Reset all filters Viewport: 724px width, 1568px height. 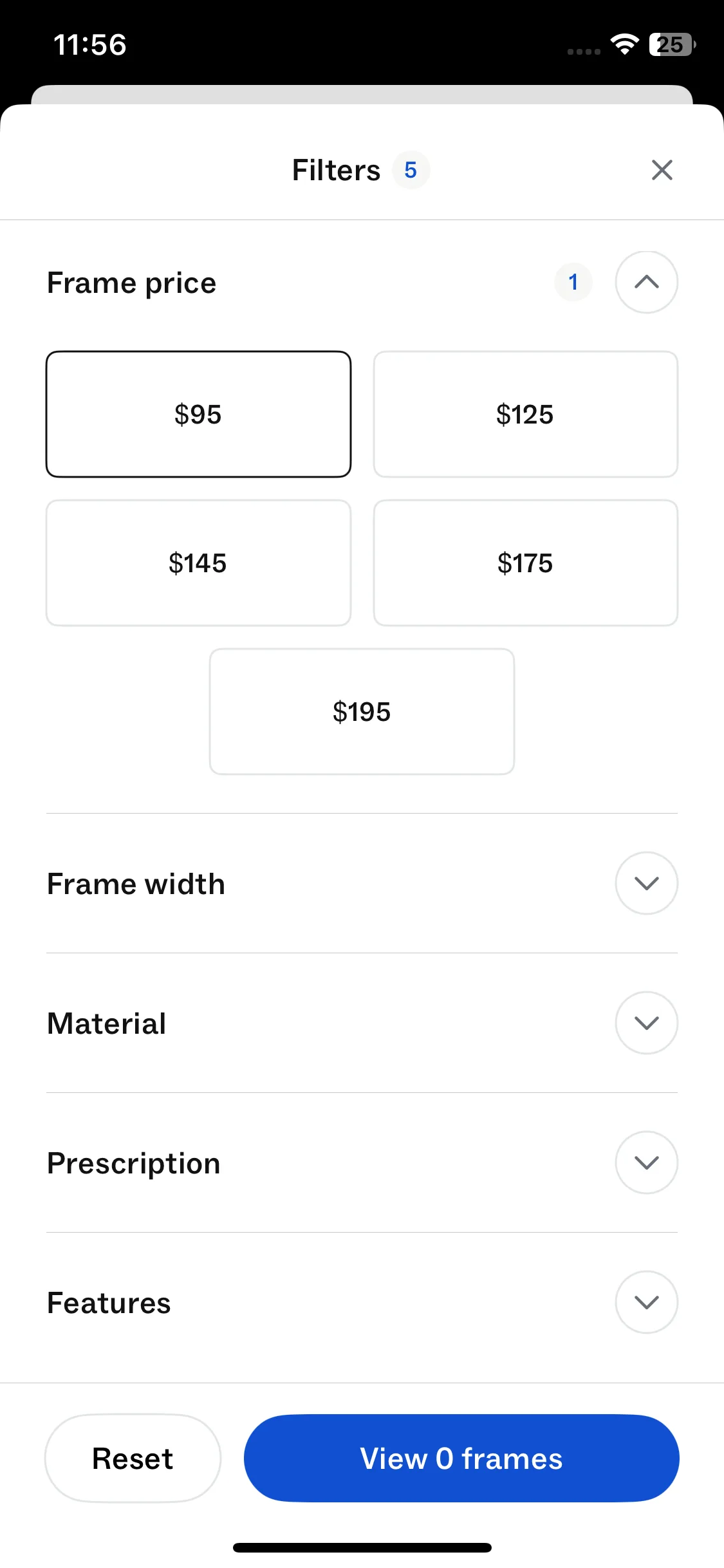click(133, 1458)
